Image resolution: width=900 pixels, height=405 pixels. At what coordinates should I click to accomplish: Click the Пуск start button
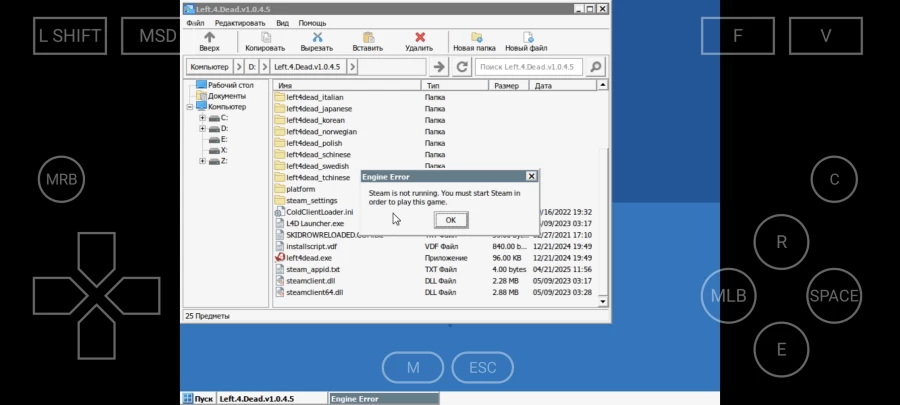click(x=197, y=399)
